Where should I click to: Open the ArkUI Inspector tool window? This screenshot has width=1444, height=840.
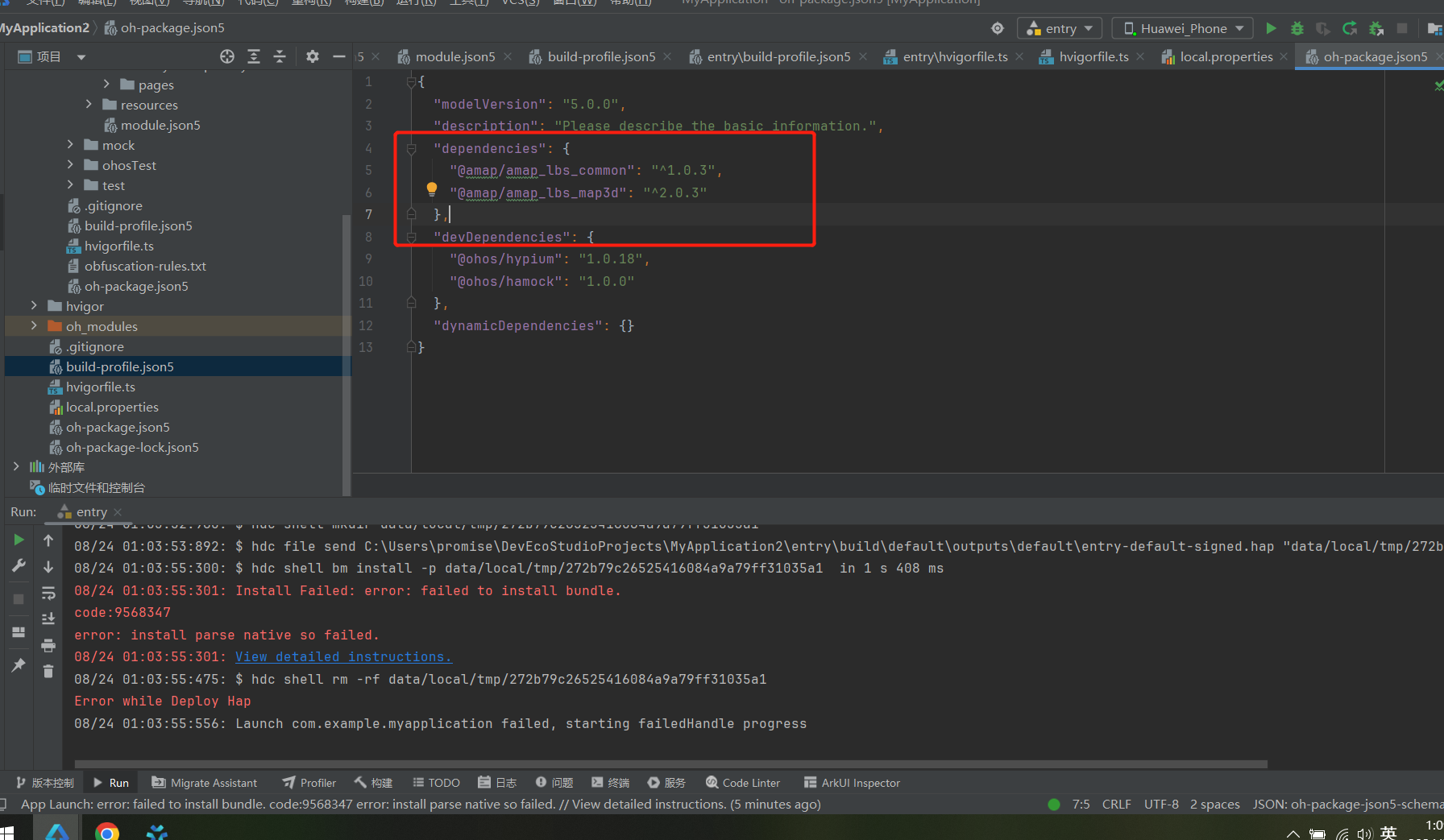click(x=852, y=783)
